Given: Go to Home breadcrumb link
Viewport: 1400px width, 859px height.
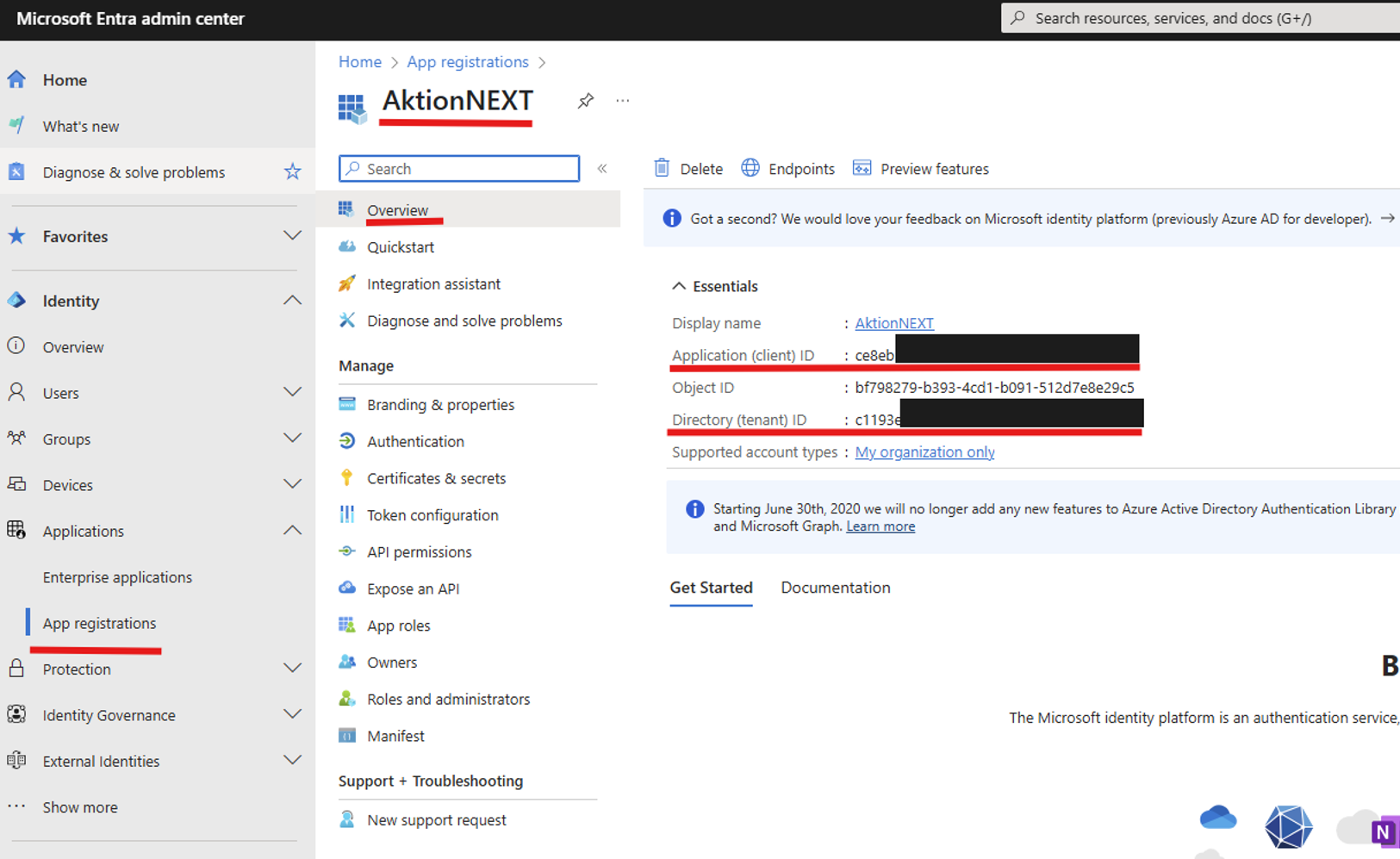Looking at the screenshot, I should pyautogui.click(x=360, y=62).
